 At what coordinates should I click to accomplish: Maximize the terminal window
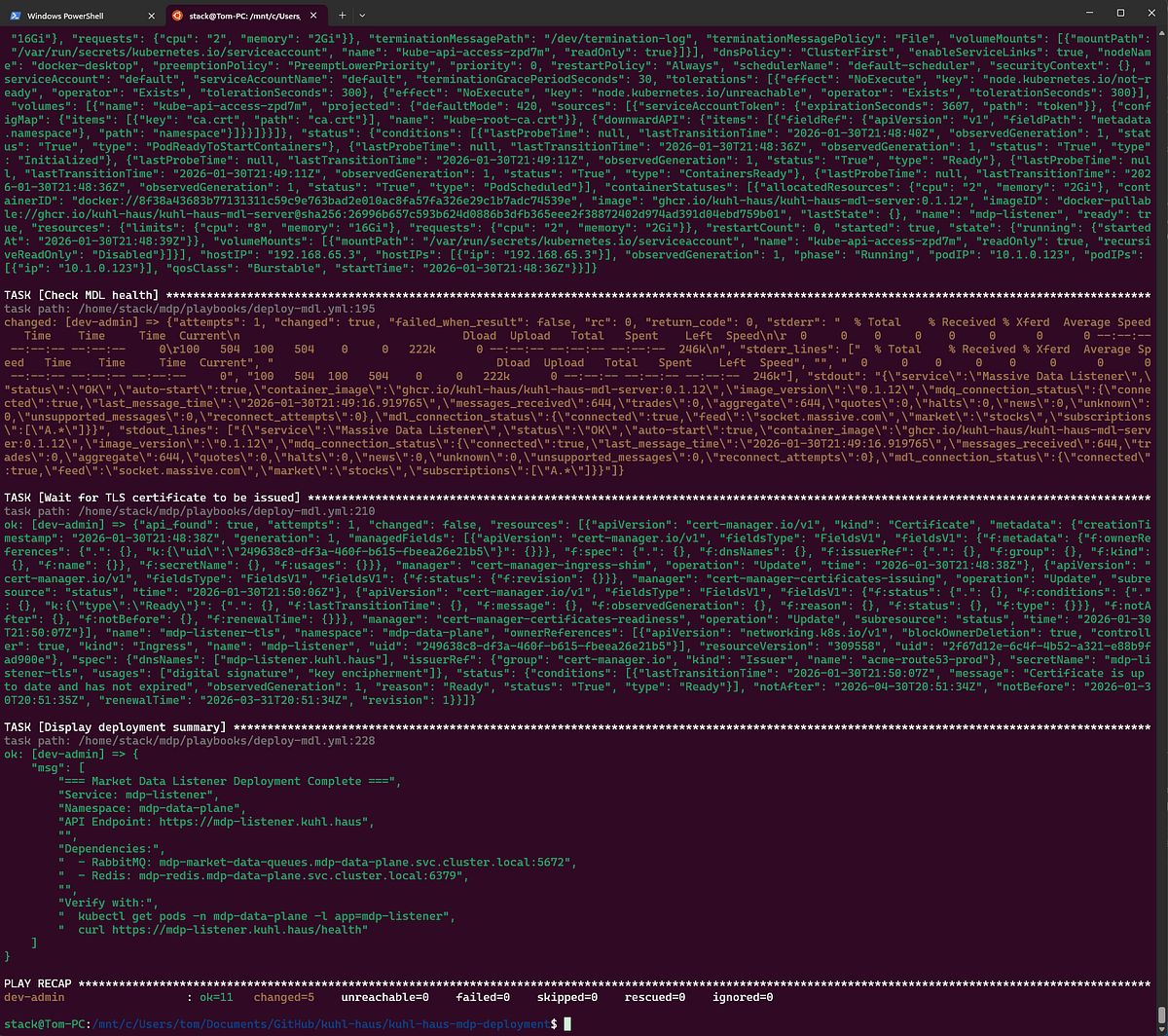[x=1119, y=14]
